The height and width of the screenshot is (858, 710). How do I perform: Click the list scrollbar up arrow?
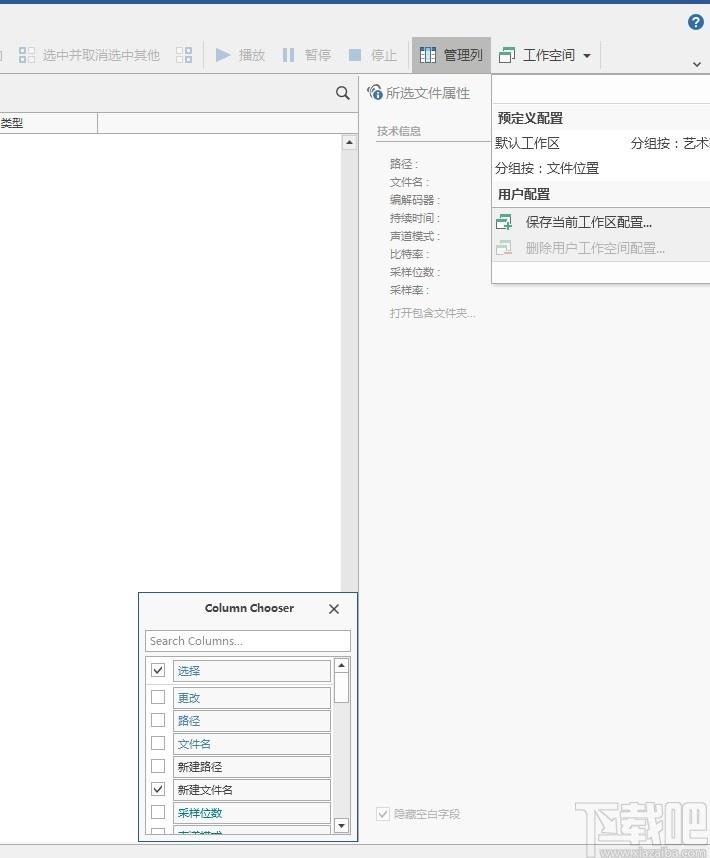(x=350, y=143)
